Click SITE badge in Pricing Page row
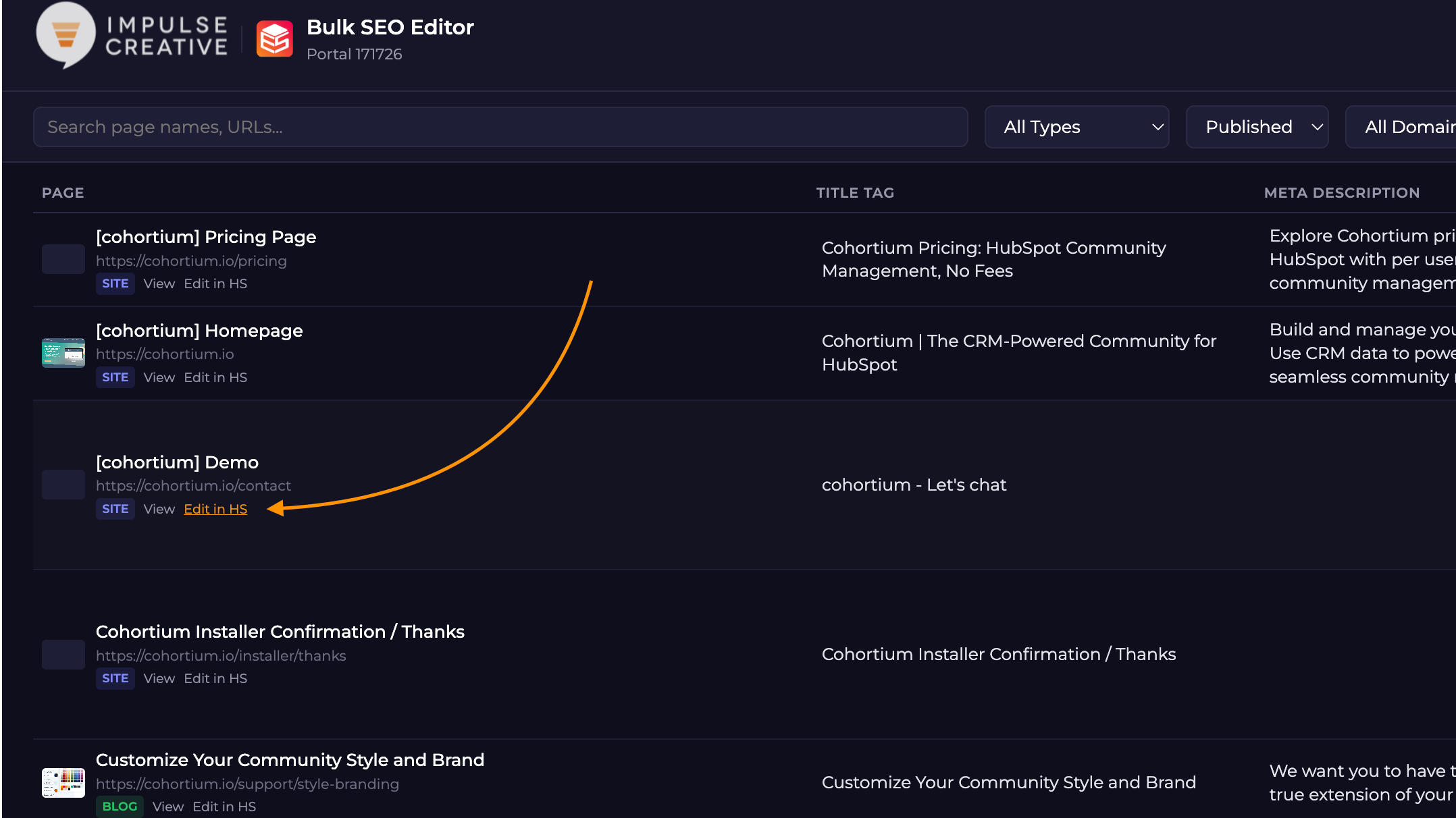The width and height of the screenshot is (1456, 818). [115, 284]
